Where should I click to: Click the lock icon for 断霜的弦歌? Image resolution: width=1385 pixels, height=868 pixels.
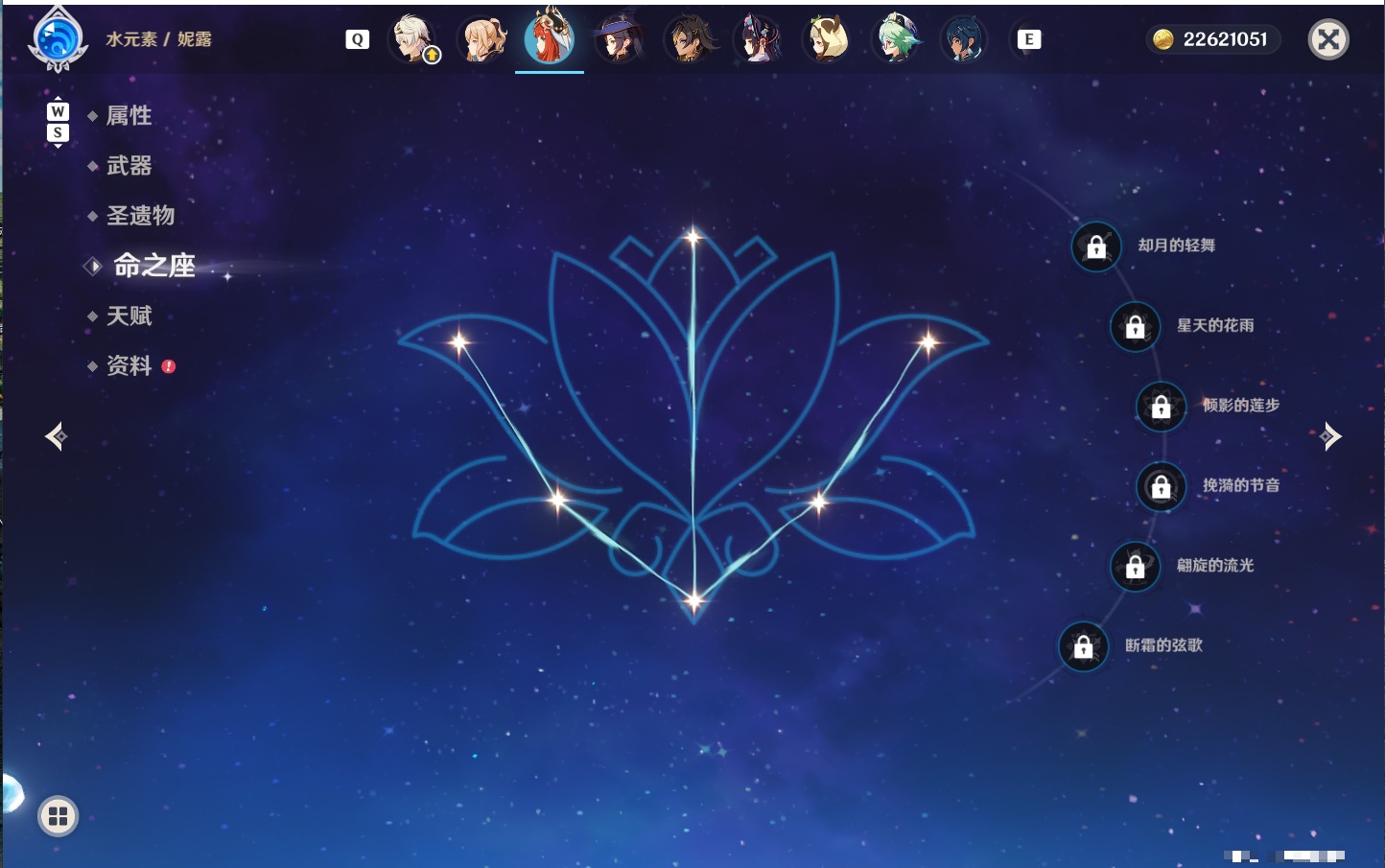[1084, 646]
